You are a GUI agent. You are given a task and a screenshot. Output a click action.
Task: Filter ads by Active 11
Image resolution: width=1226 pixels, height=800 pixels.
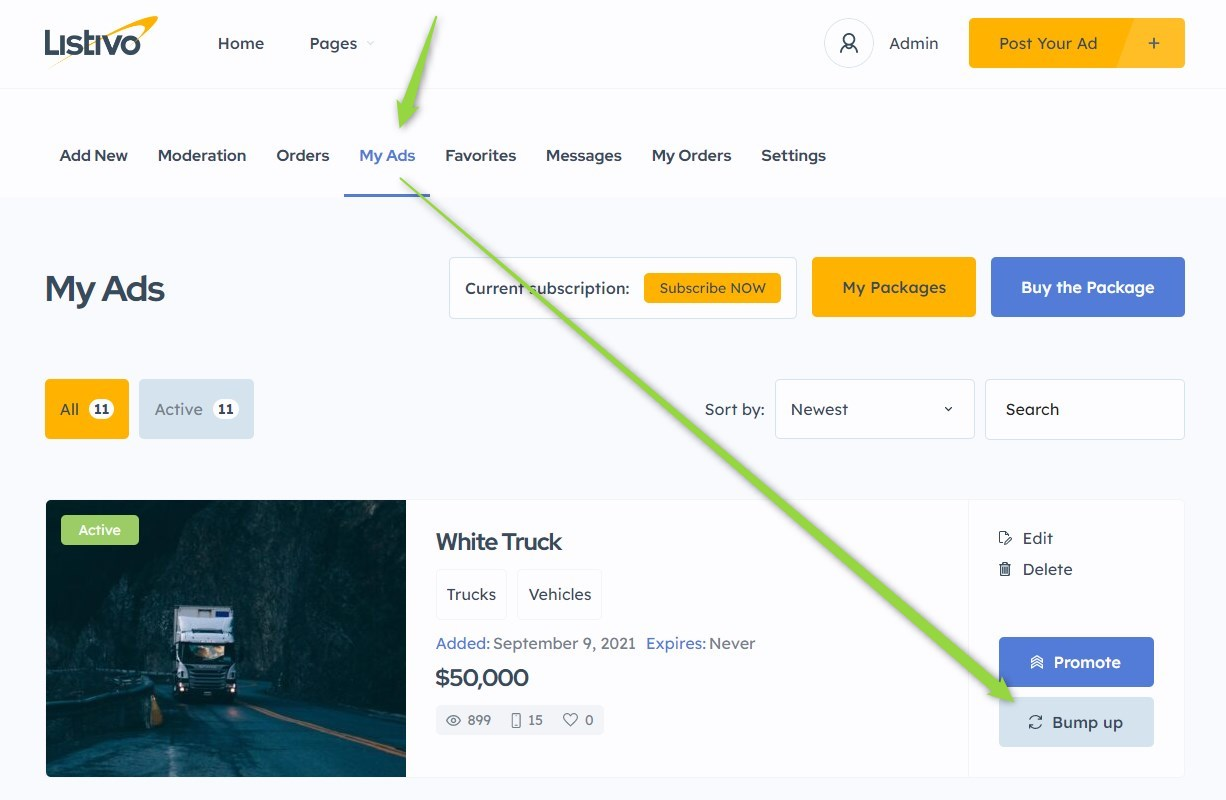196,409
